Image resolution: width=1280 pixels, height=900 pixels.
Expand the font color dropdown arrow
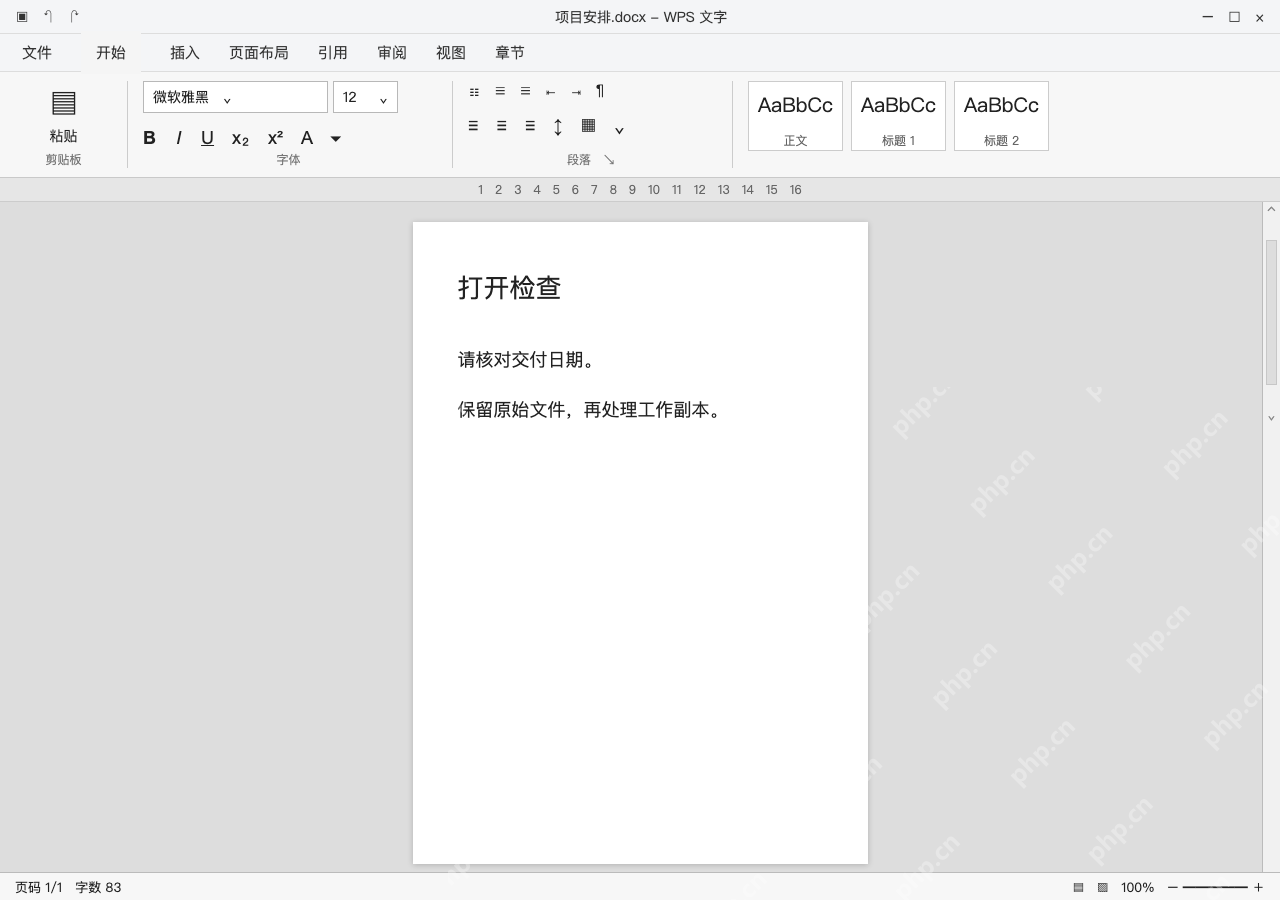pyautogui.click(x=336, y=138)
